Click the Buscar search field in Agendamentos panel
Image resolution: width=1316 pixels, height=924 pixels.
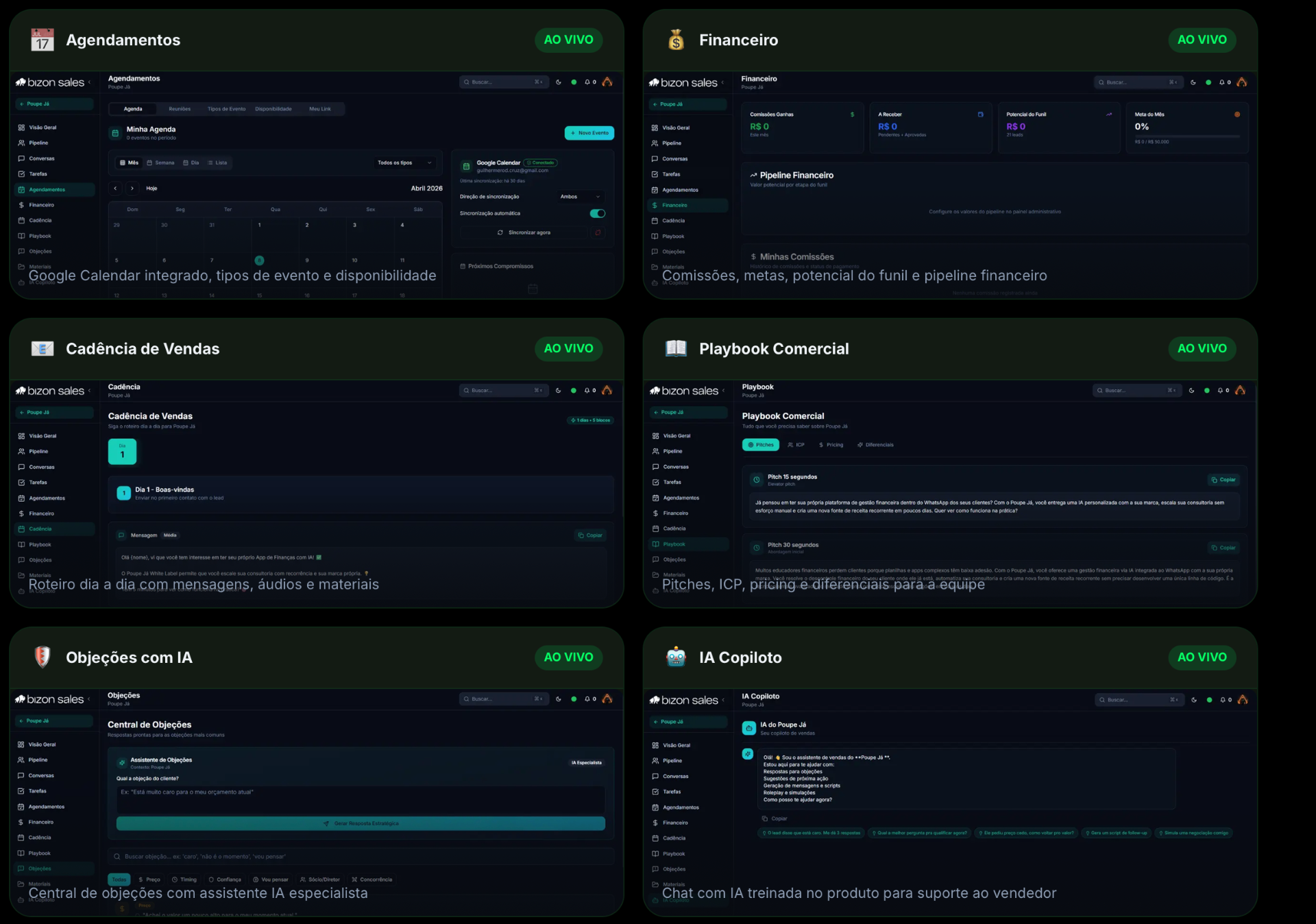coord(503,82)
